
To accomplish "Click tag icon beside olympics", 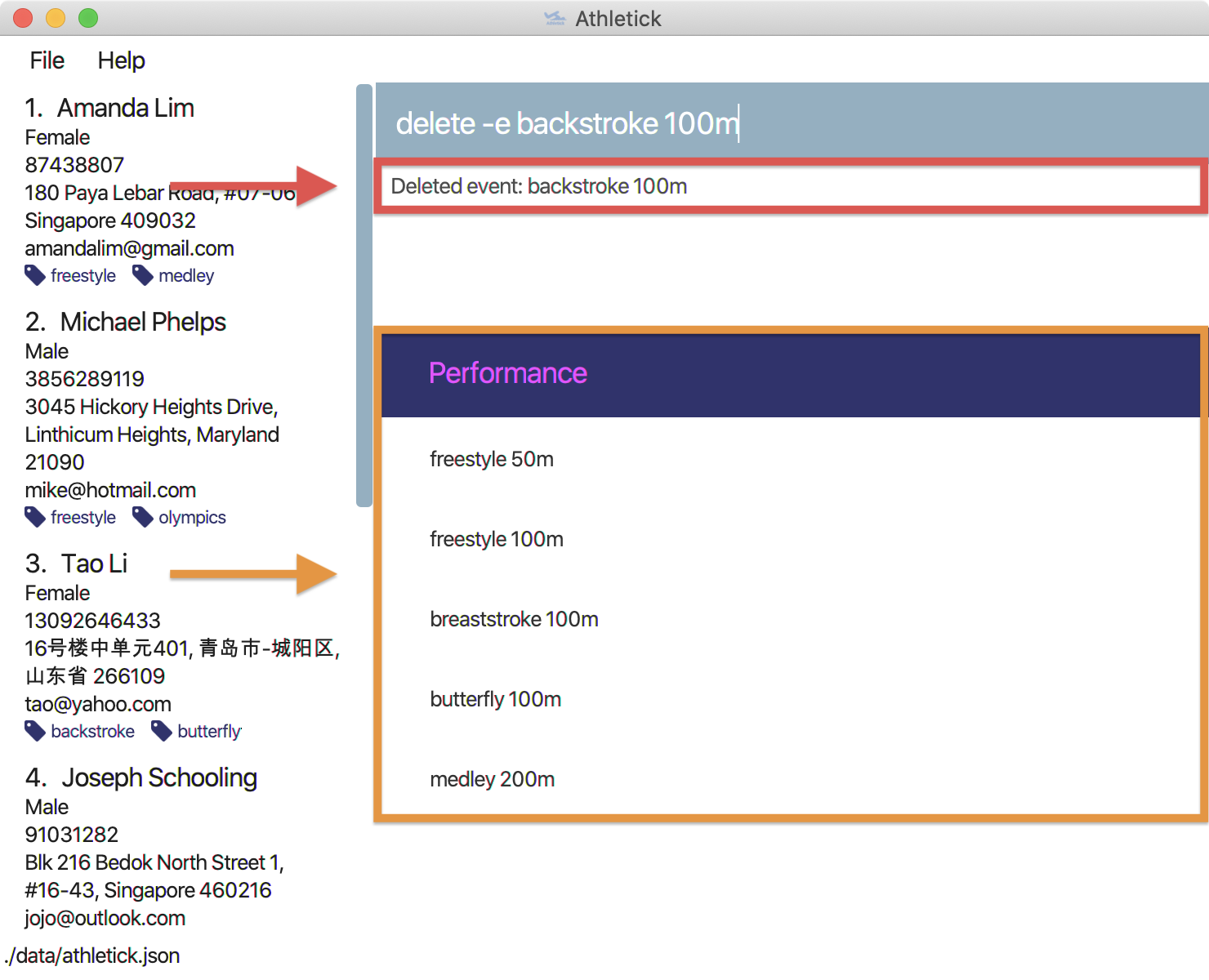I will tap(143, 518).
